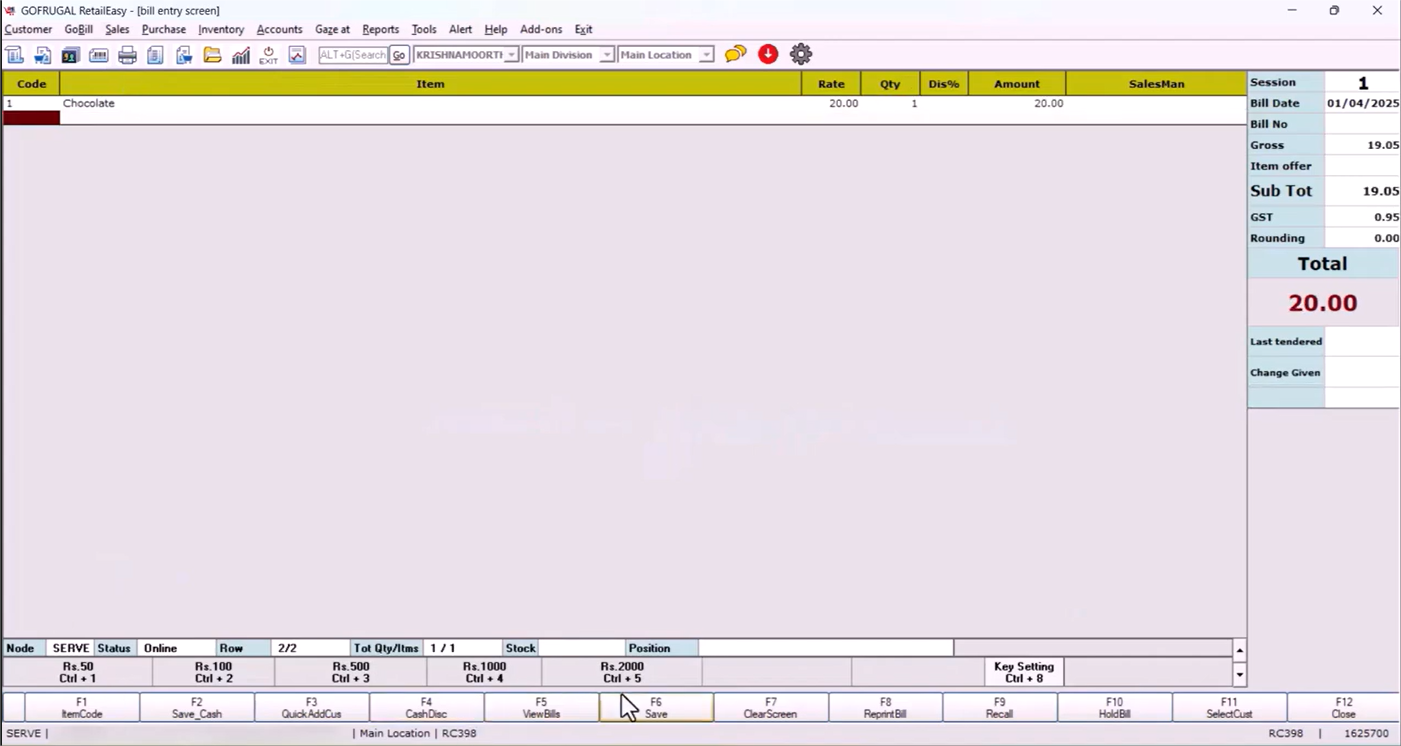The width and height of the screenshot is (1401, 746).
Task: Click the SalesMan column header
Action: 1156,84
